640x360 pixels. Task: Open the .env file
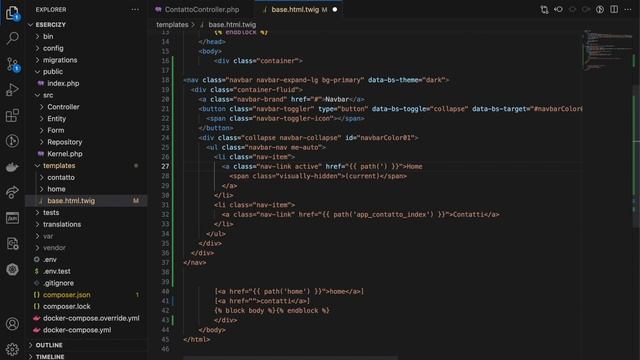click(50, 260)
